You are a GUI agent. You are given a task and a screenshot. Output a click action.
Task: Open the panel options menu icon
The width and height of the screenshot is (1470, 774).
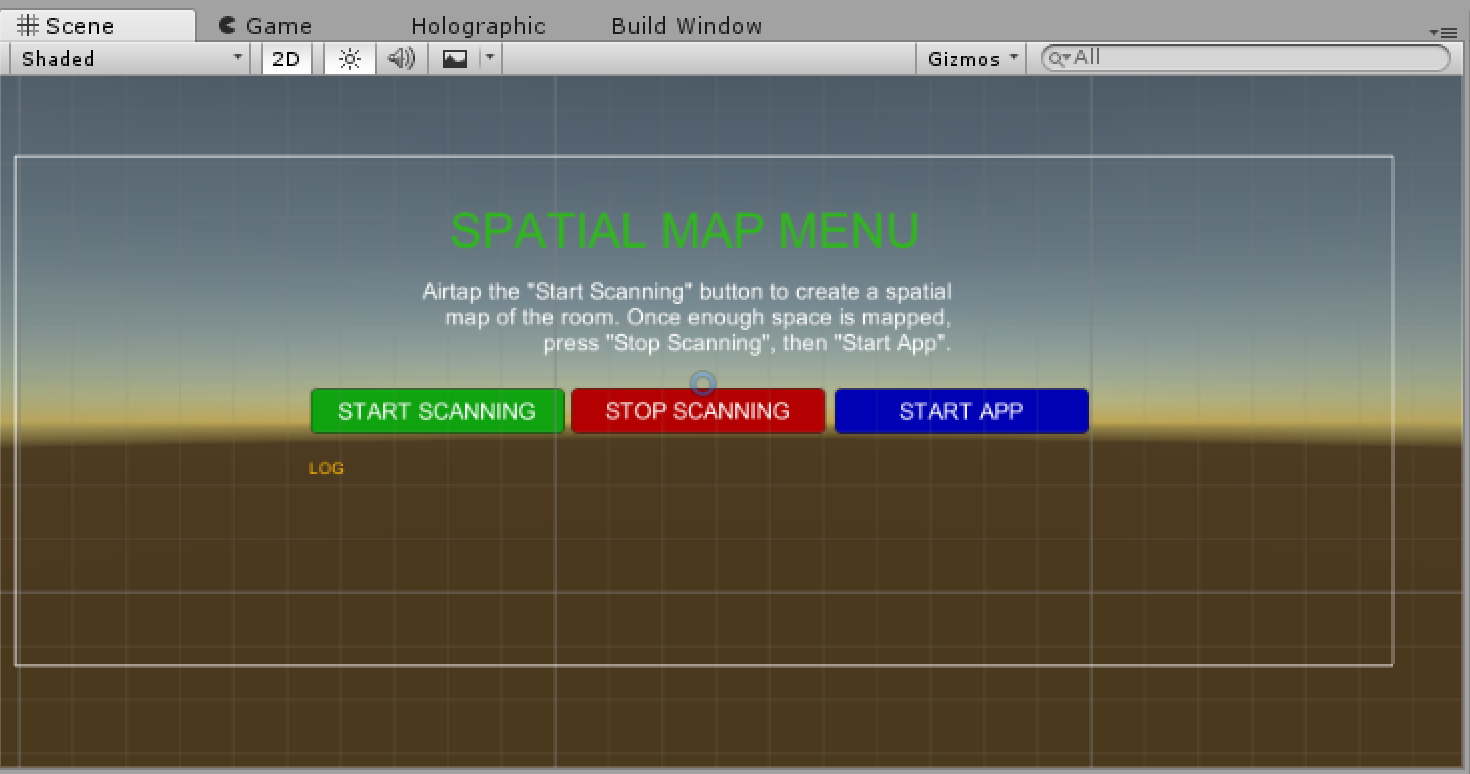1441,32
